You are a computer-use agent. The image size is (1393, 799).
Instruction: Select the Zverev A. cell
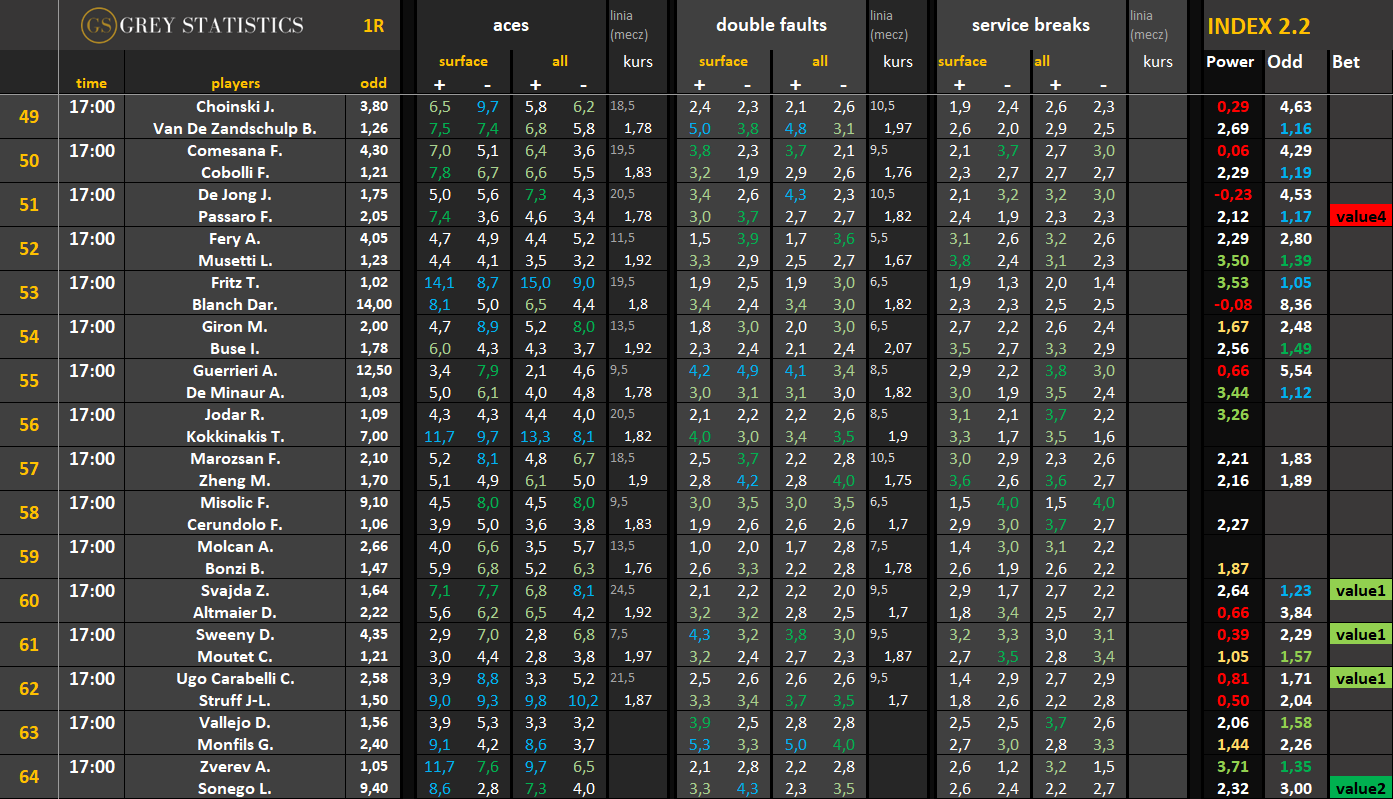click(235, 766)
